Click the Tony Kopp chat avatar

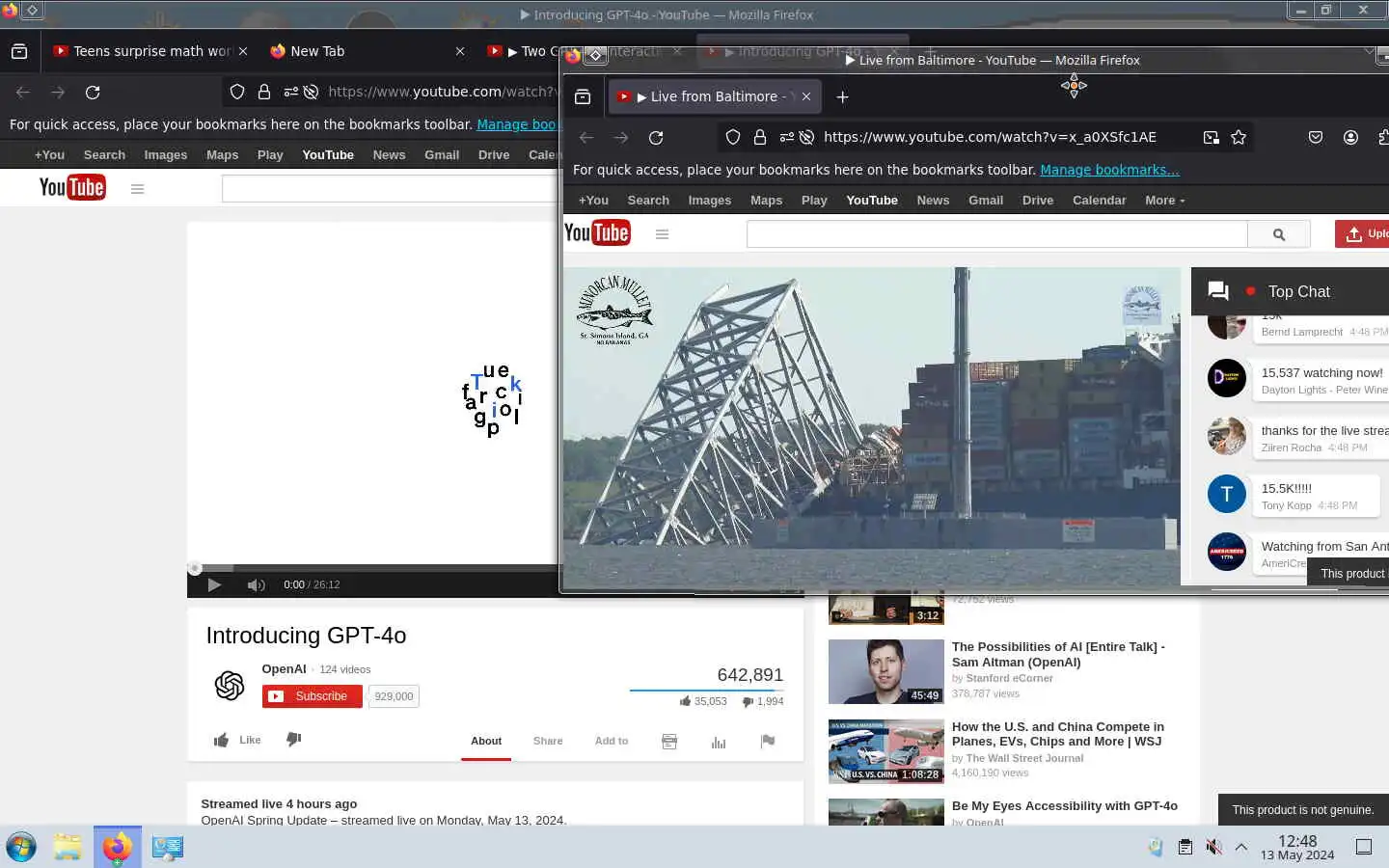(1227, 494)
